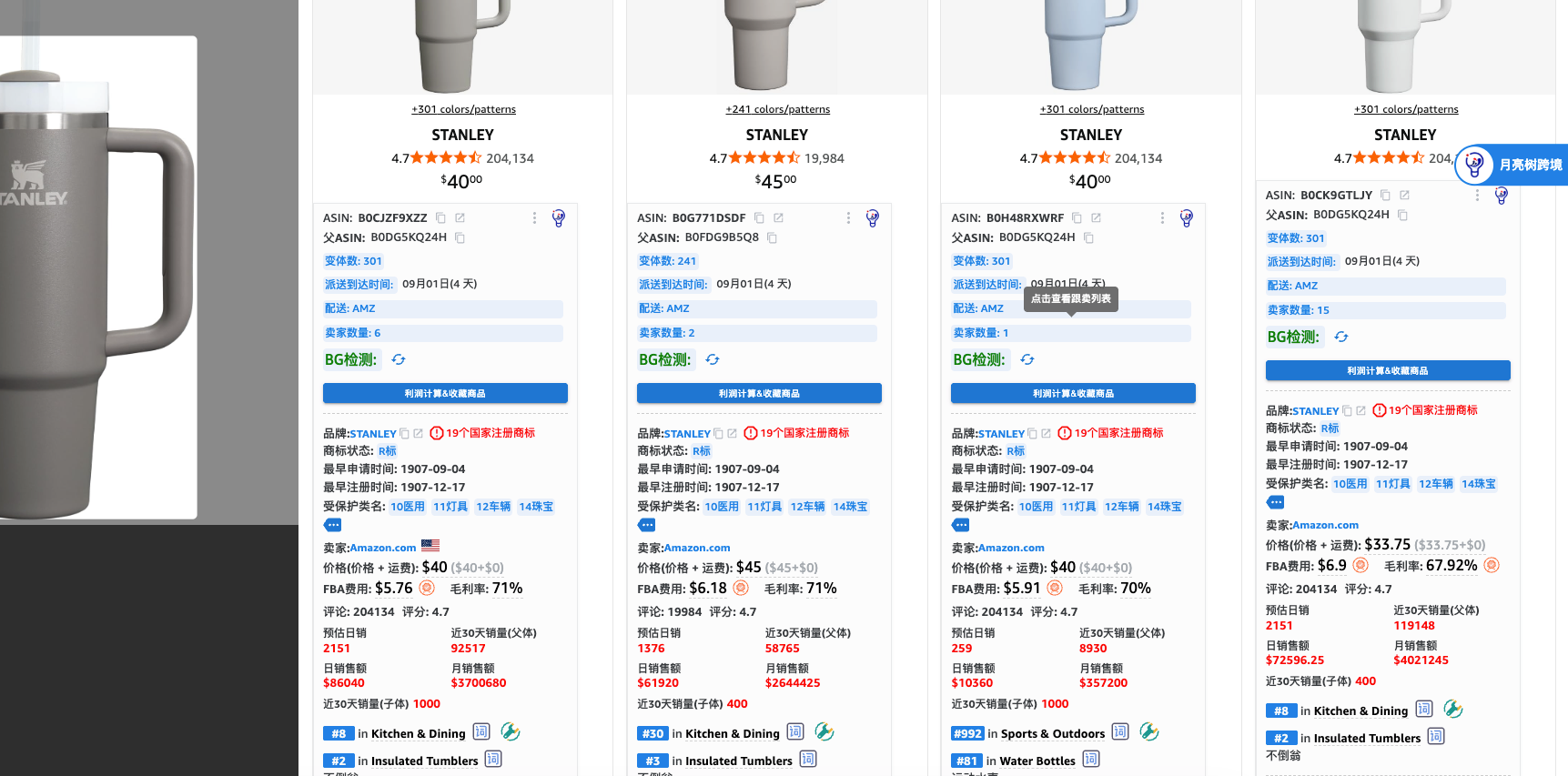The width and height of the screenshot is (1568, 776).
Task: Click keyword icon beside #81 Water Bottles
Action: click(x=1091, y=759)
